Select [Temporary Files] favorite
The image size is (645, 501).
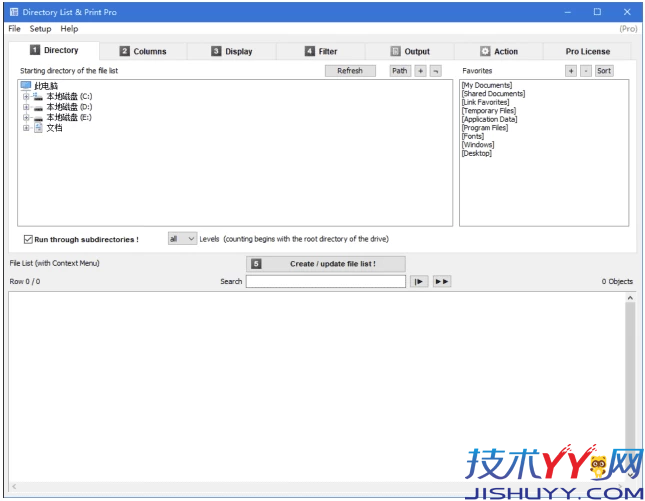point(489,111)
